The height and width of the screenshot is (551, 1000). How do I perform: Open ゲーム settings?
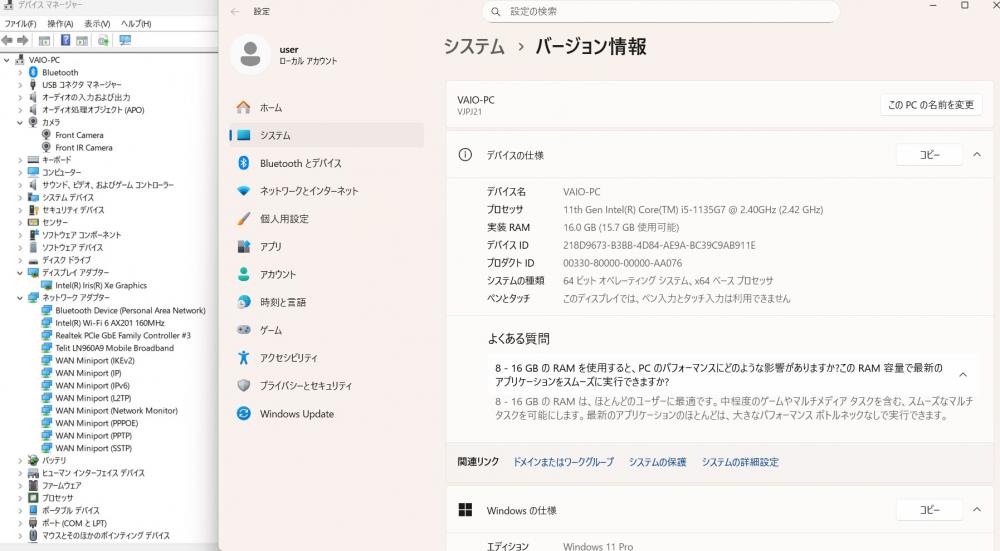pos(326,330)
